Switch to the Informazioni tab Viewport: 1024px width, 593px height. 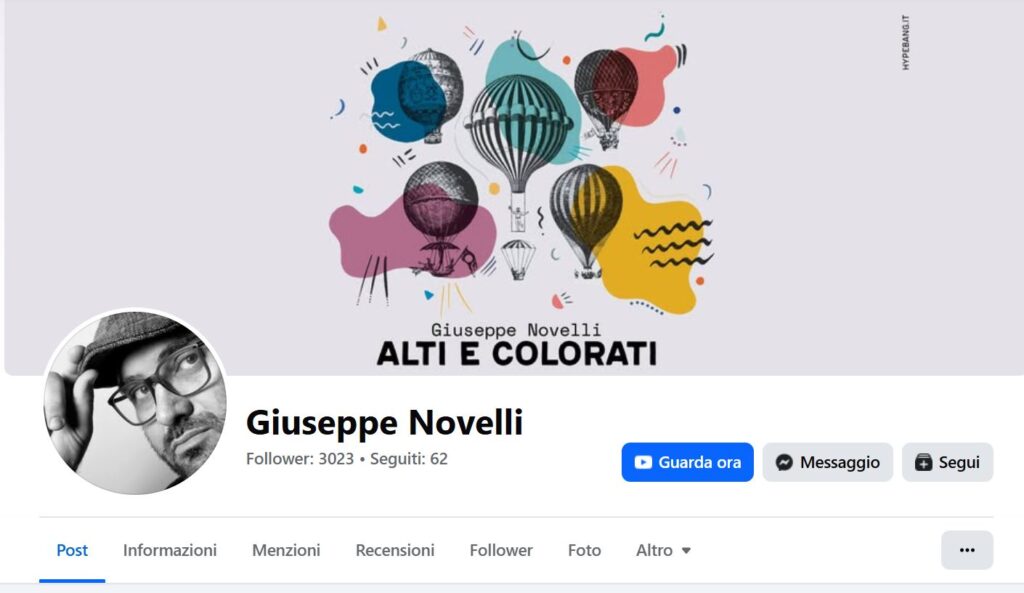click(x=170, y=551)
